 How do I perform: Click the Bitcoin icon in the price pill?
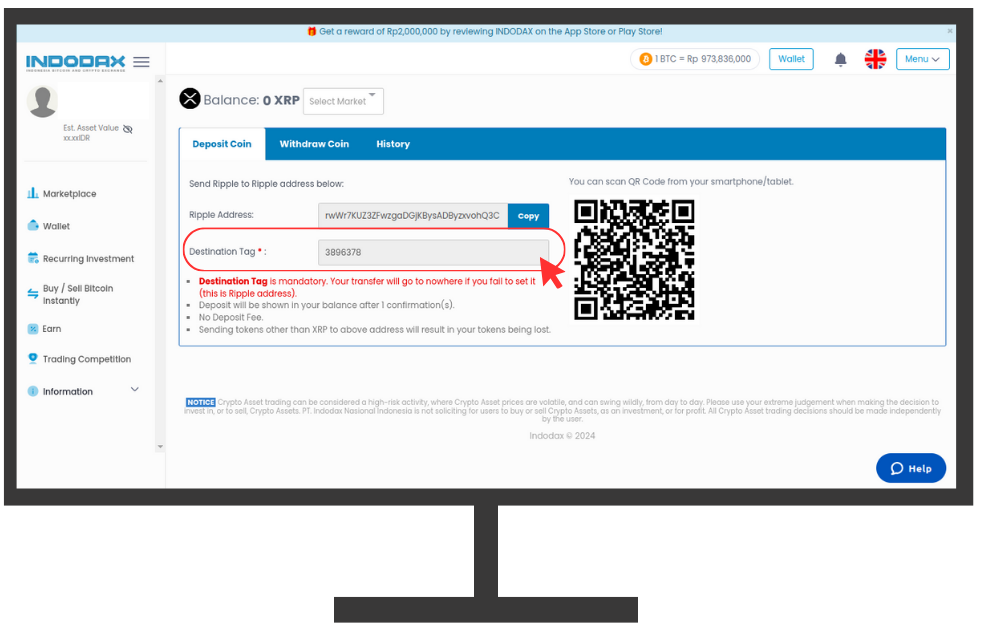(646, 59)
